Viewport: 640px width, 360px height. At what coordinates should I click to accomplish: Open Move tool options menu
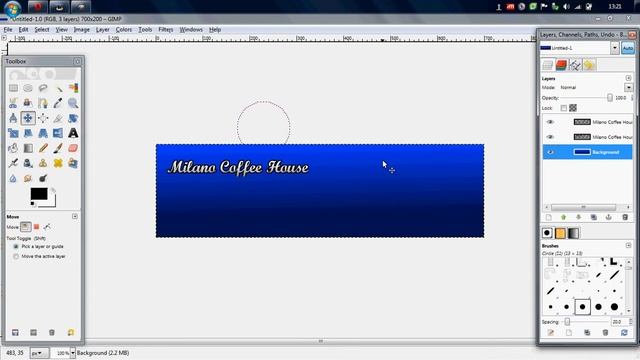[75, 216]
